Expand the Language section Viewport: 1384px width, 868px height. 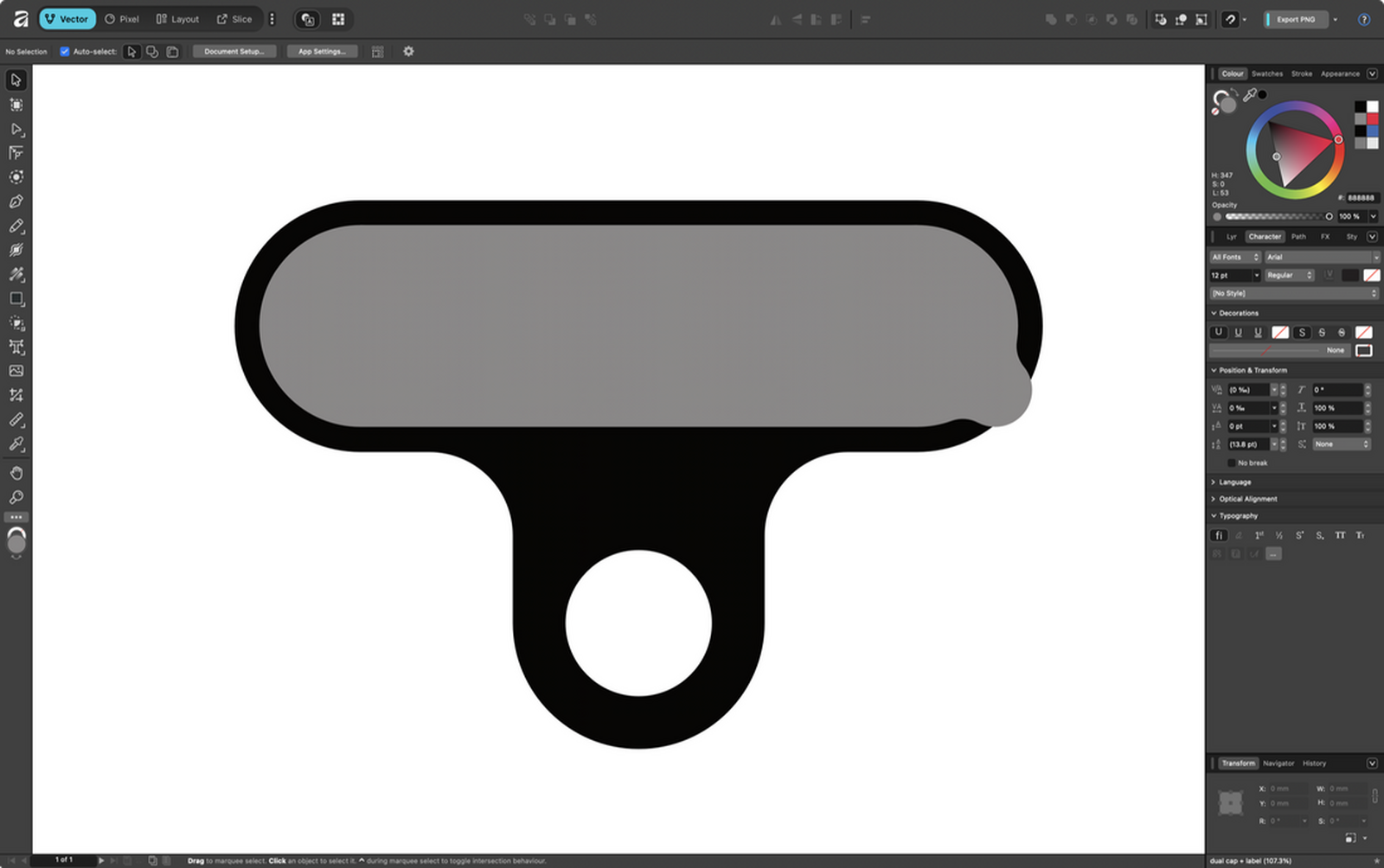[x=1234, y=482]
